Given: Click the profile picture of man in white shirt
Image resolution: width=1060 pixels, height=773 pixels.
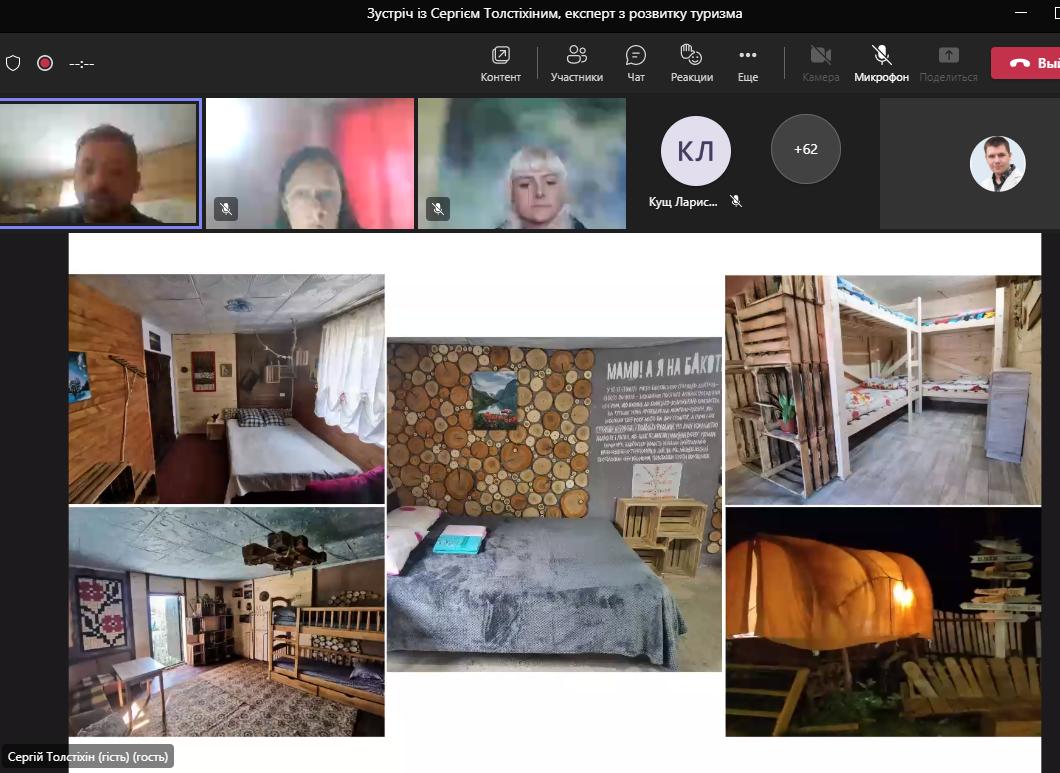Looking at the screenshot, I should [x=997, y=164].
